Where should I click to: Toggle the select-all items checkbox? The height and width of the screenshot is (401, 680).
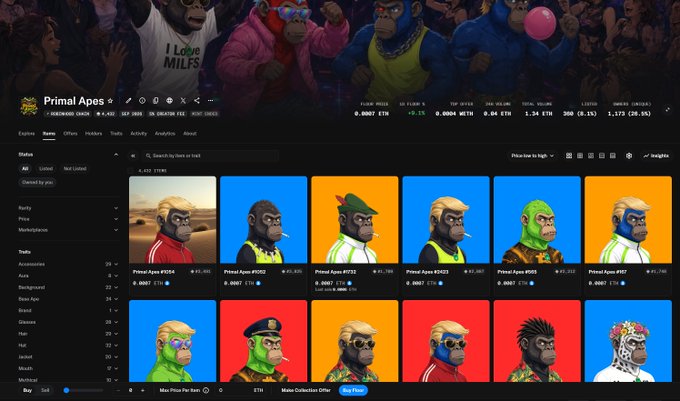click(x=131, y=170)
